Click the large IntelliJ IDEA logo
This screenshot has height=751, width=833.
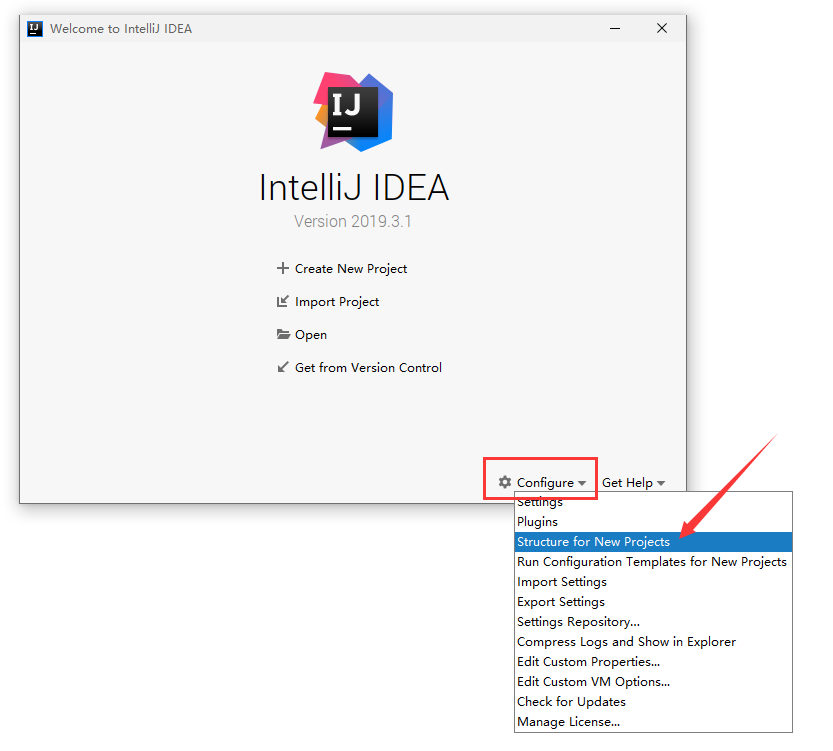click(353, 112)
